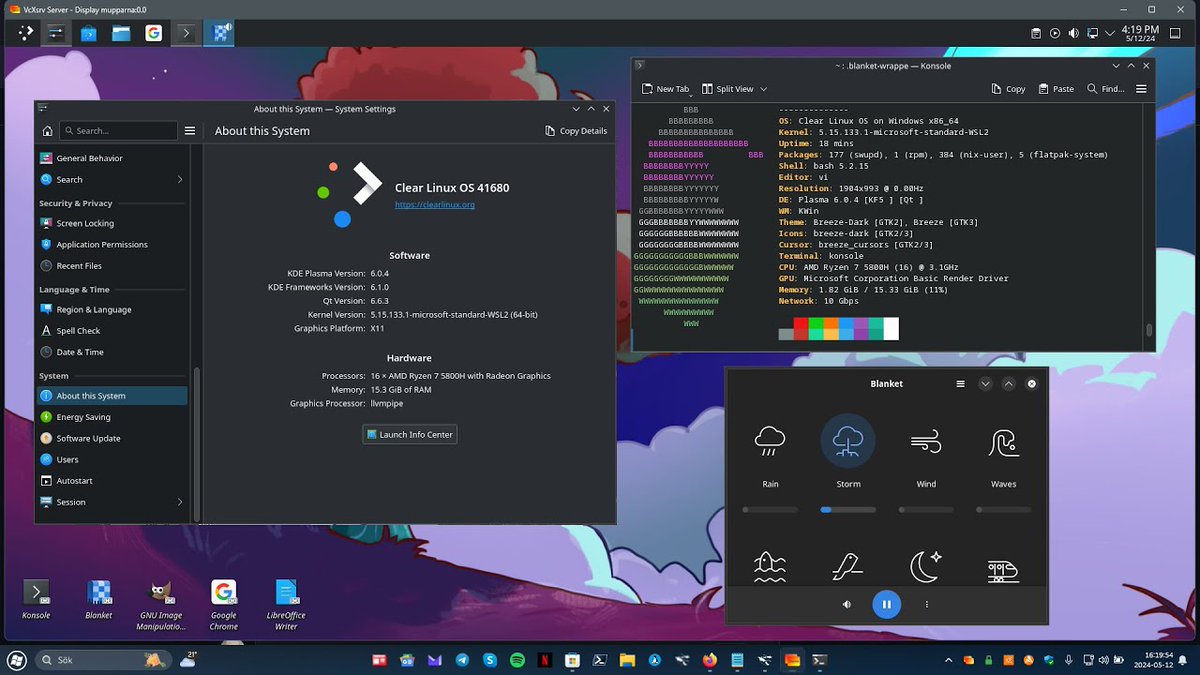Click Blanket task in Plasma panel
Viewport: 1200px width, 675px height.
pyautogui.click(x=218, y=33)
